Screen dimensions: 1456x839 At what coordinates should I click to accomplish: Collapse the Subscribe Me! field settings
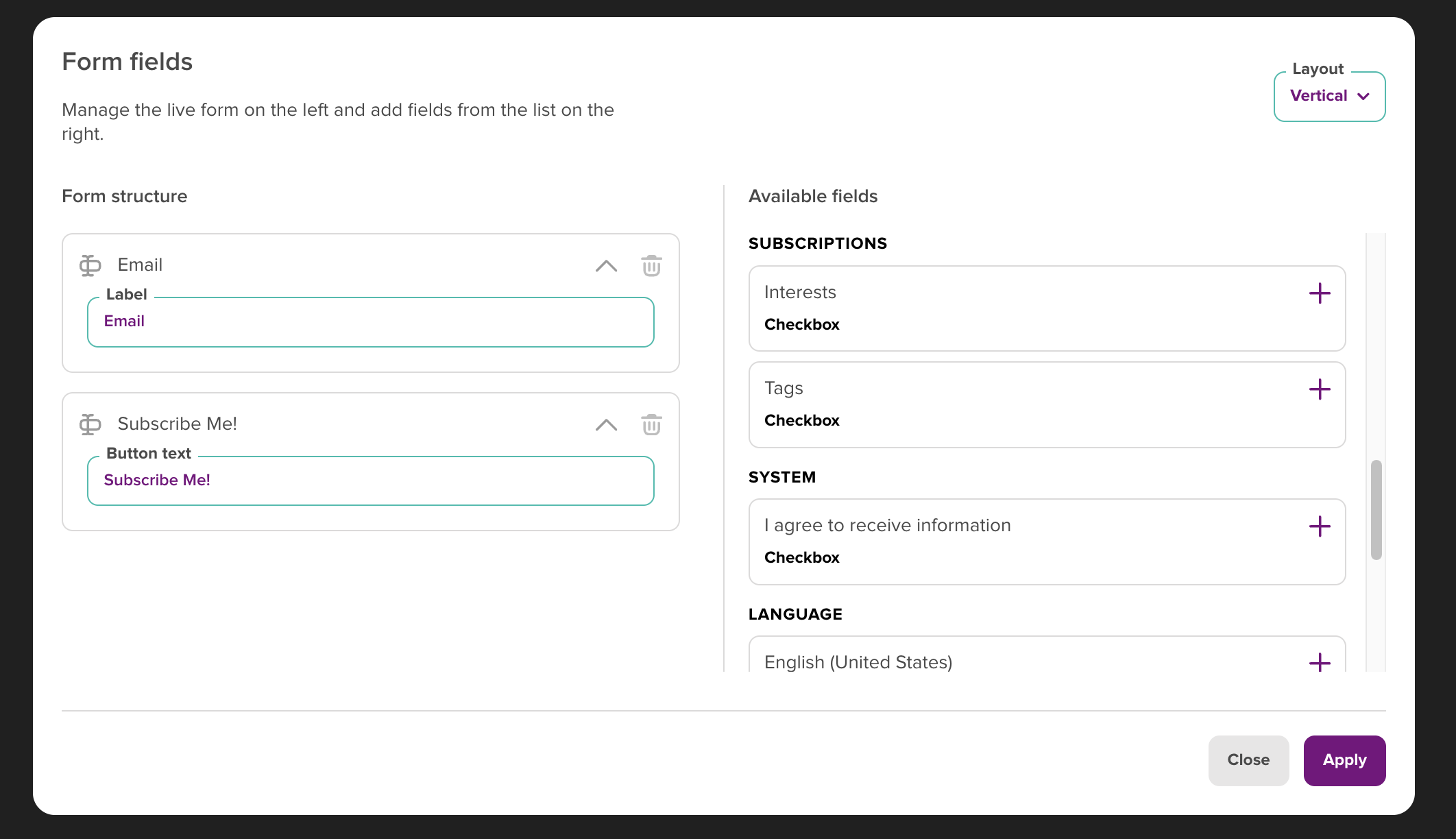coord(606,425)
